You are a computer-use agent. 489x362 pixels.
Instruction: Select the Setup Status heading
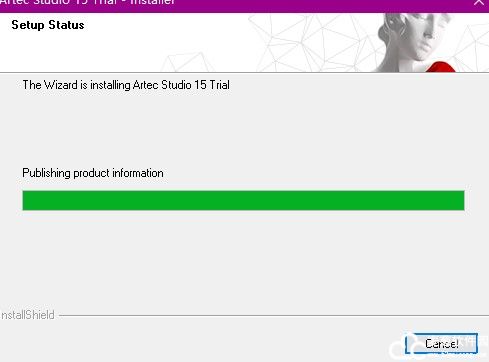tap(48, 25)
